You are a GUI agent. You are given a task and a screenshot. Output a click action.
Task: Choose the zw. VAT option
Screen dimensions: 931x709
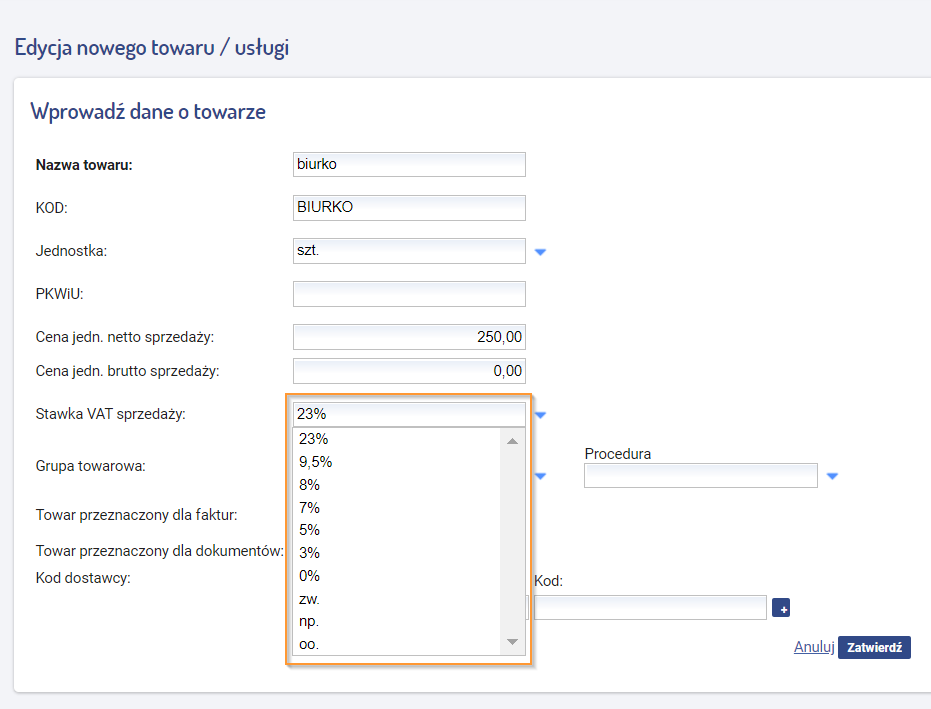397,599
